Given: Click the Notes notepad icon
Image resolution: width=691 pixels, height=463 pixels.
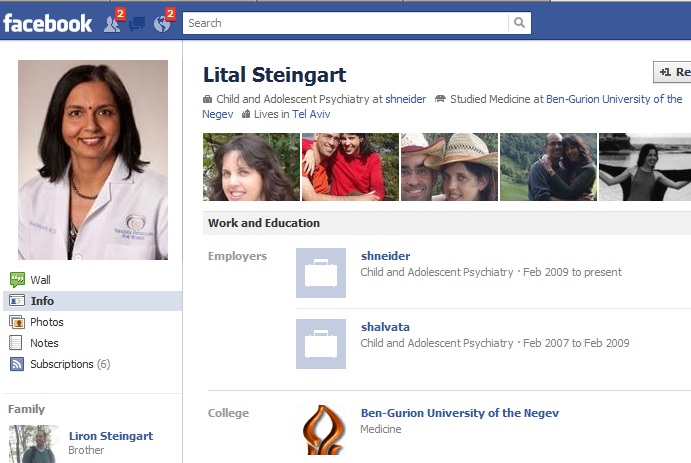Looking at the screenshot, I should (x=15, y=343).
